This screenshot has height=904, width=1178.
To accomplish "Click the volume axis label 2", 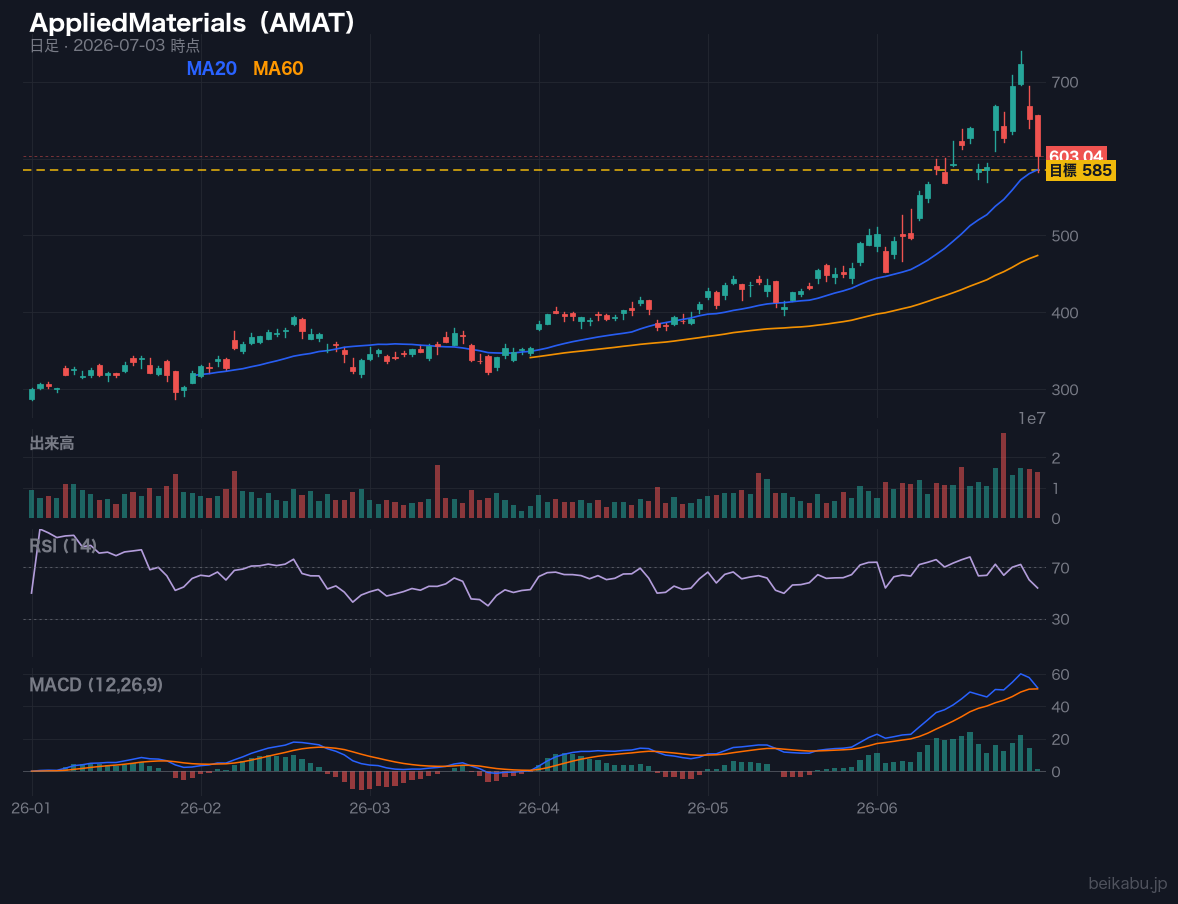I will 1056,458.
